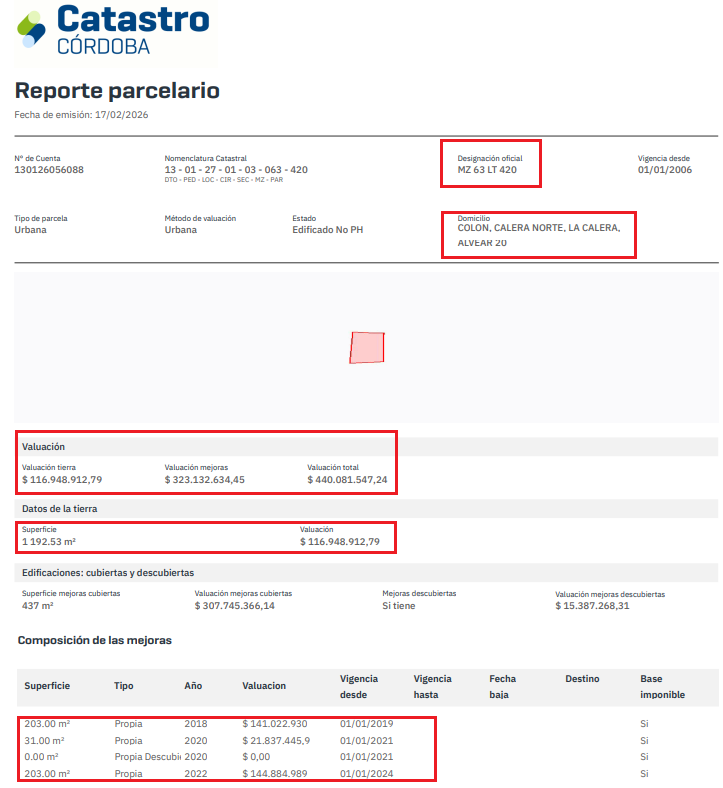This screenshot has width=723, height=788.
Task: Click the Estado value Edificado No PH
Action: (327, 230)
